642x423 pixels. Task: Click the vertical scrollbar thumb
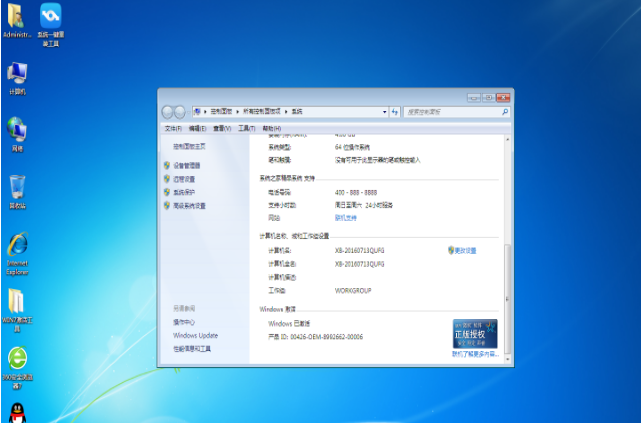(x=507, y=299)
